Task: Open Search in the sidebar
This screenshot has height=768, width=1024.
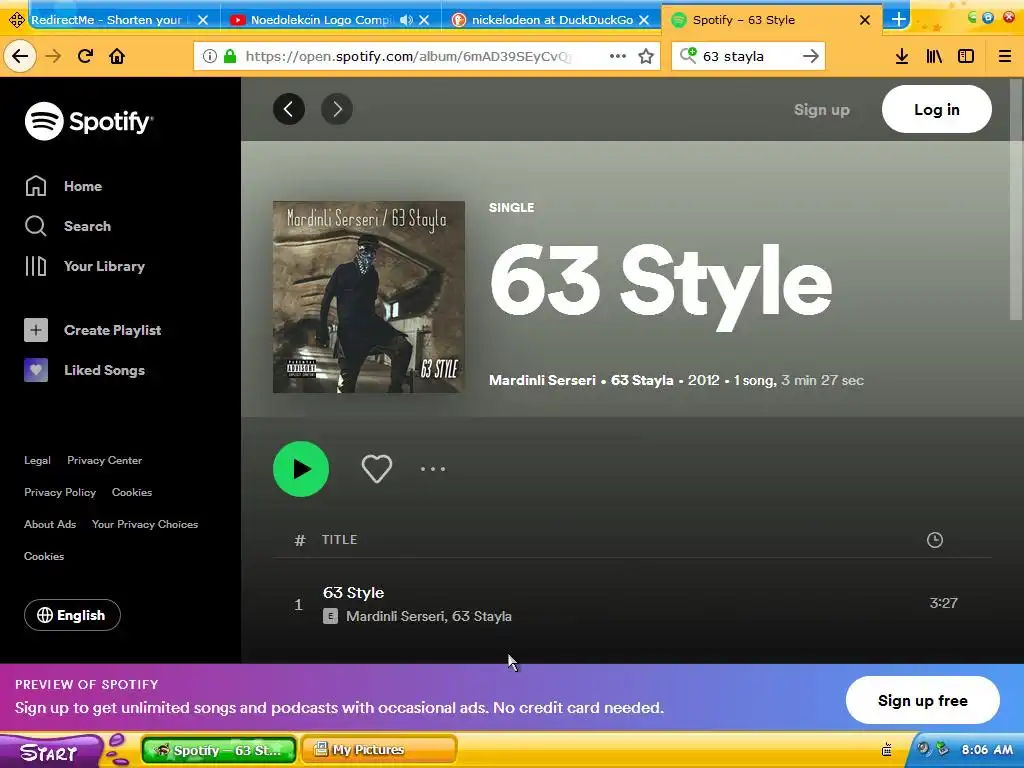Action: click(68, 226)
